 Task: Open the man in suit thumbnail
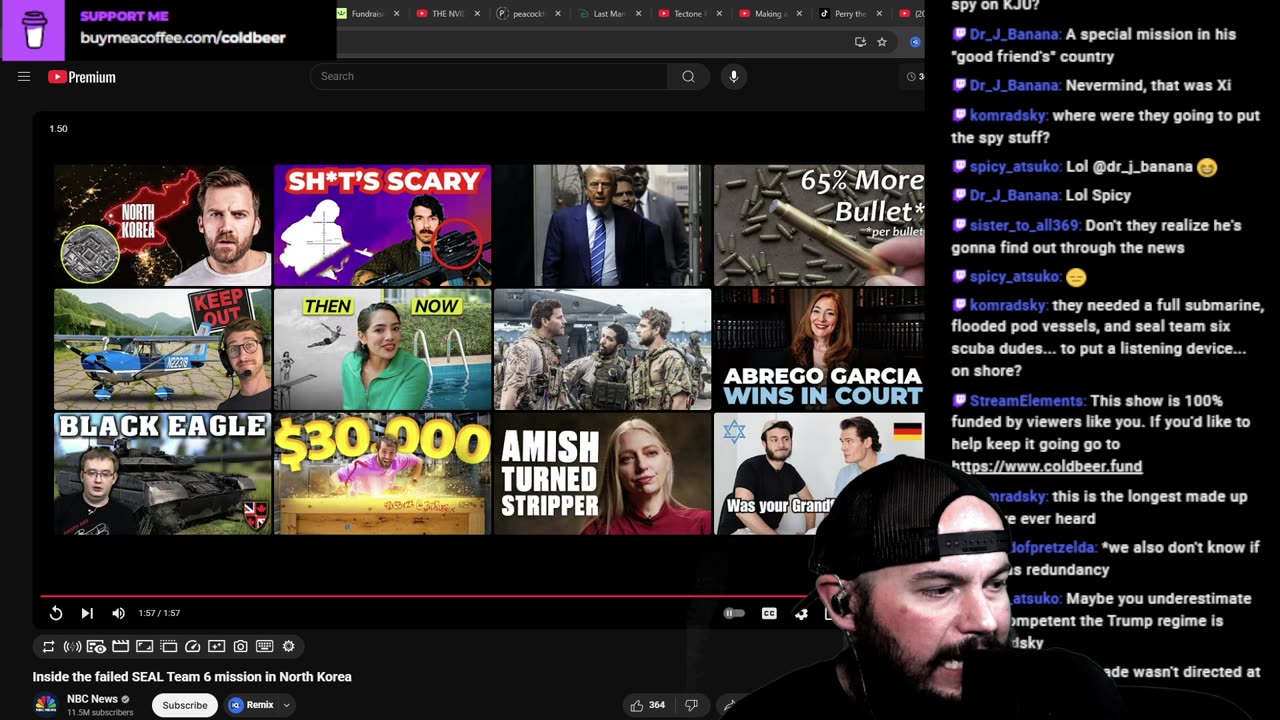pos(602,225)
